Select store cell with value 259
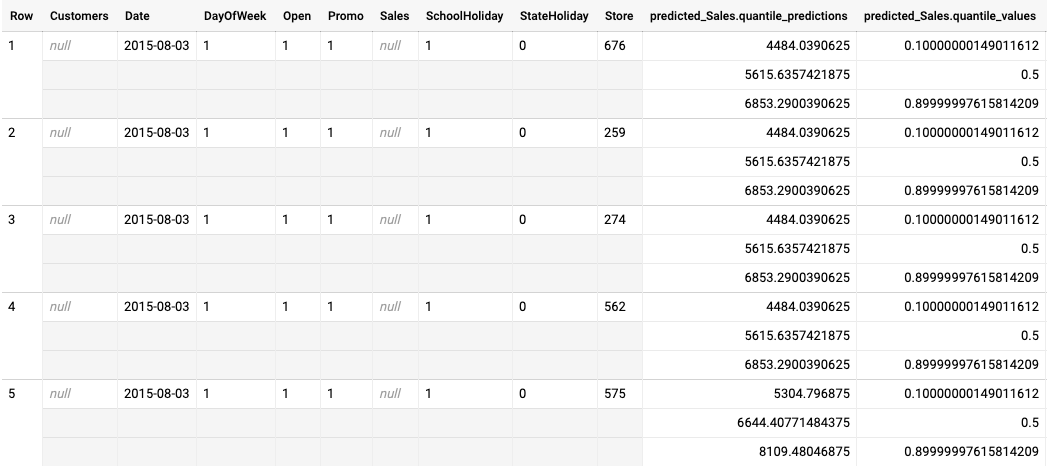The image size is (1047, 466). click(615, 133)
